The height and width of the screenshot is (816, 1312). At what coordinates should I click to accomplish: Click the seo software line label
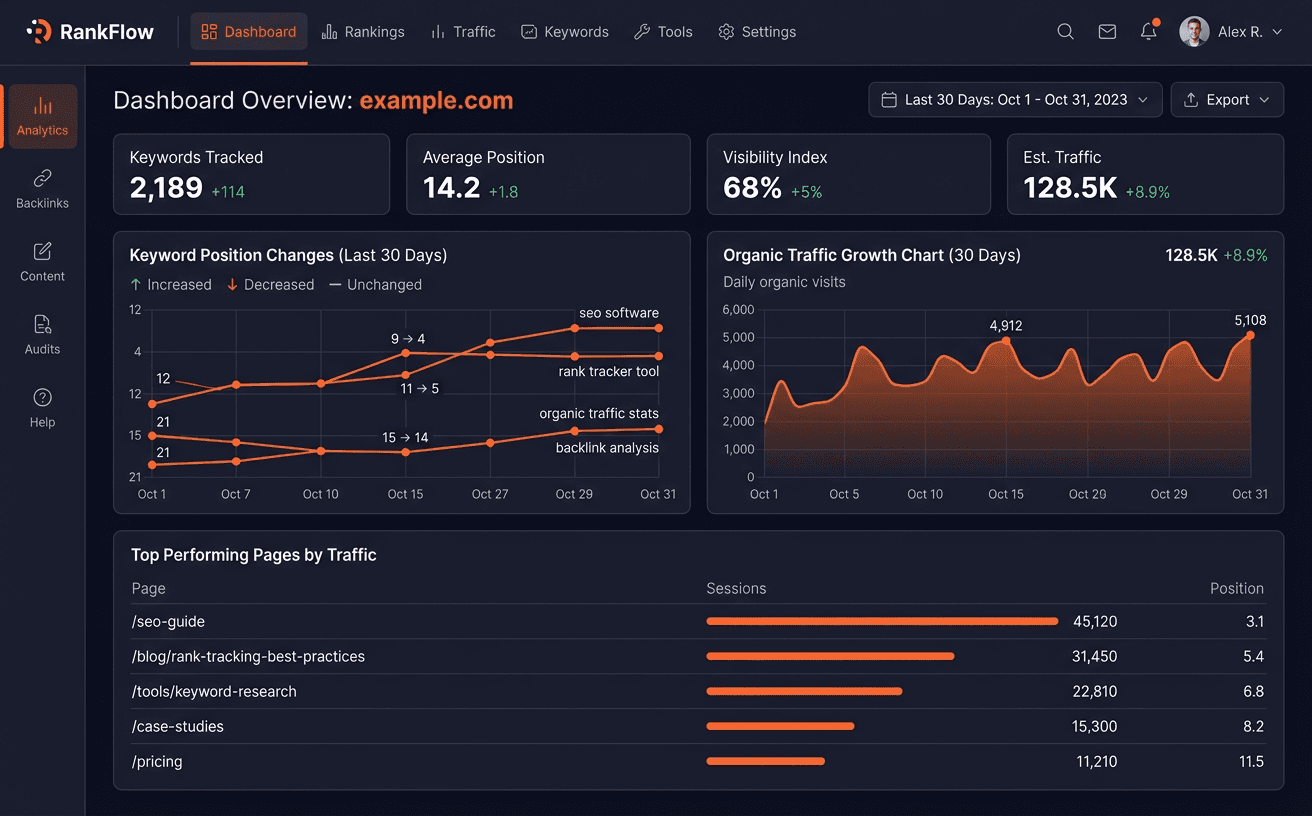click(619, 313)
